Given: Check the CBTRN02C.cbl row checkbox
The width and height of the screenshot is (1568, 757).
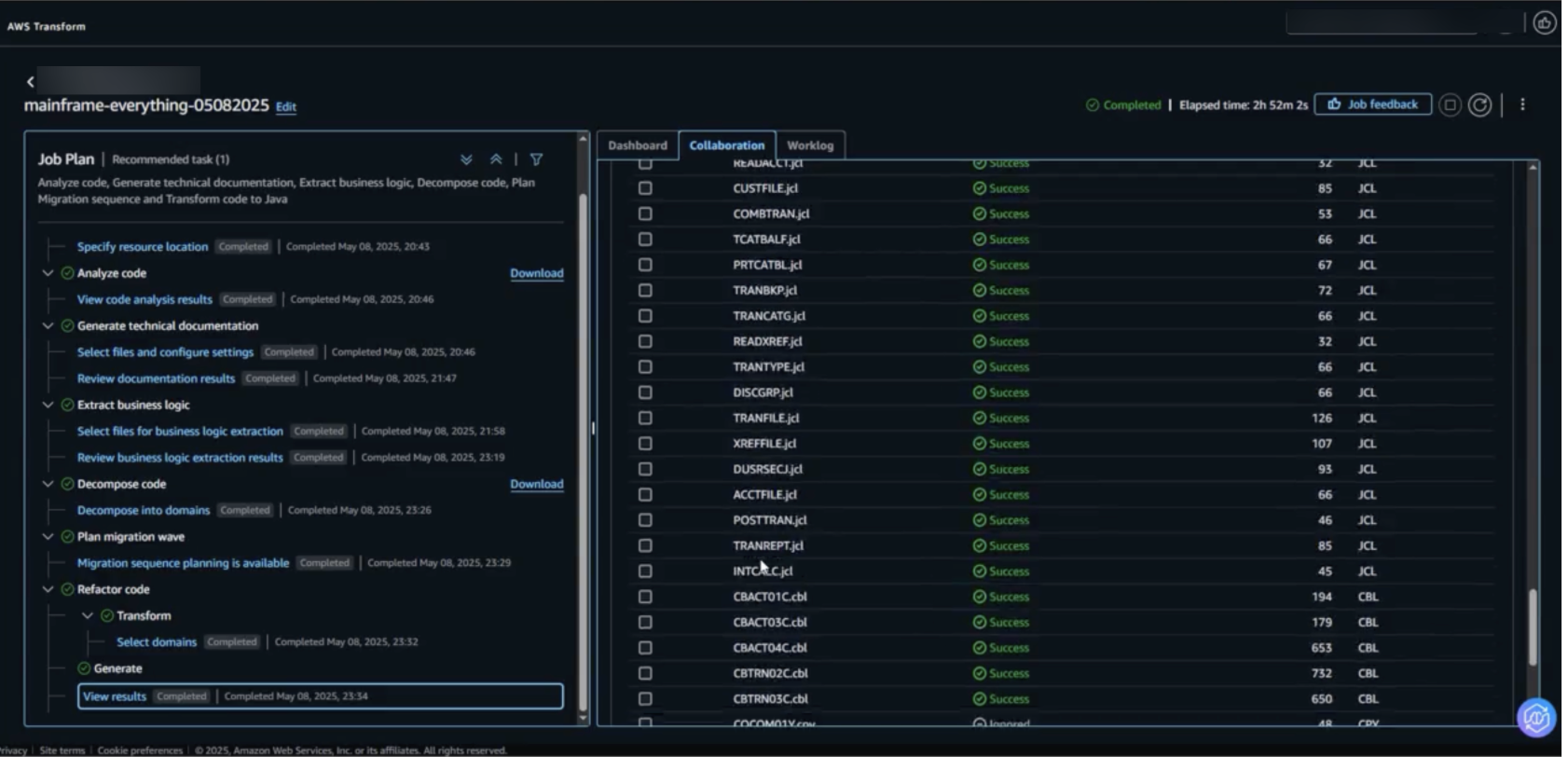Looking at the screenshot, I should click(645, 673).
